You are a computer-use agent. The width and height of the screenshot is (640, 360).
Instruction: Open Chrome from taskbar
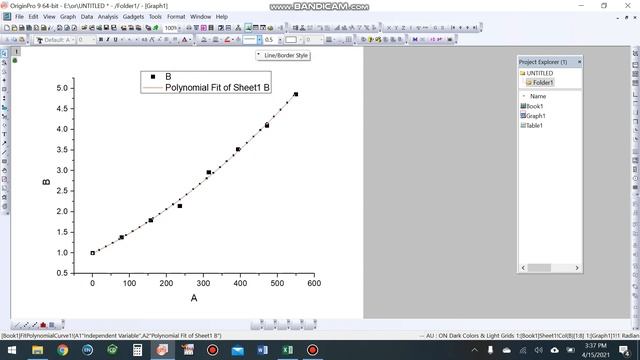(62, 350)
